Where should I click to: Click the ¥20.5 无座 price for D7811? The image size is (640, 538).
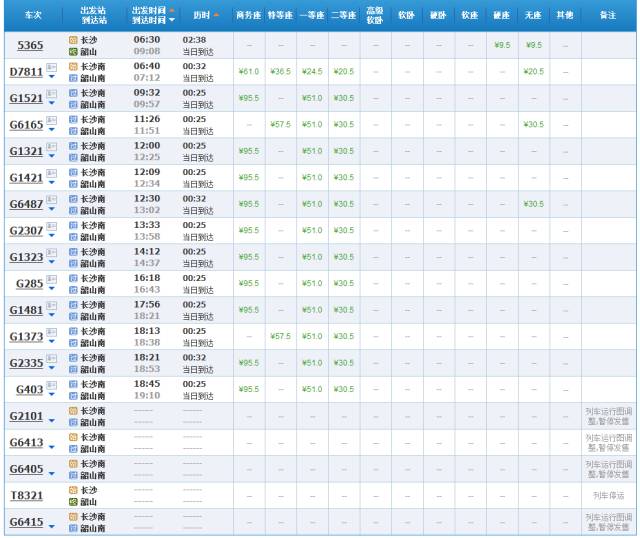533,72
